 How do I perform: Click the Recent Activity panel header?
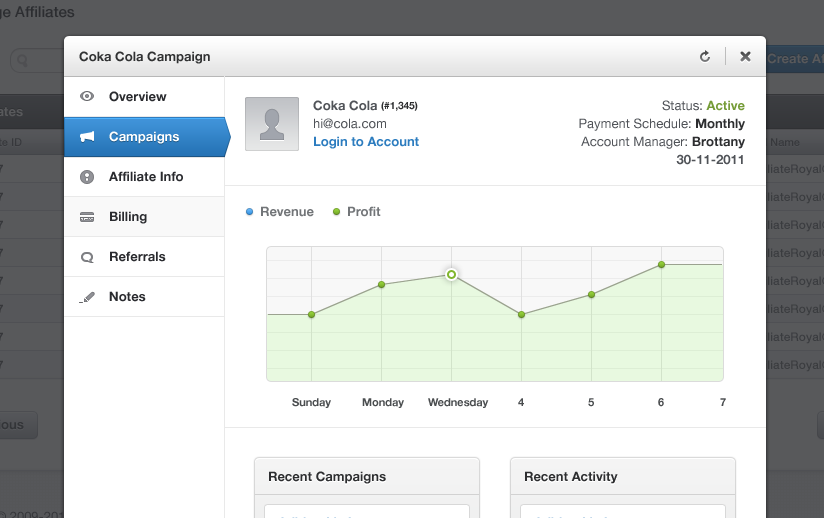[x=623, y=476]
